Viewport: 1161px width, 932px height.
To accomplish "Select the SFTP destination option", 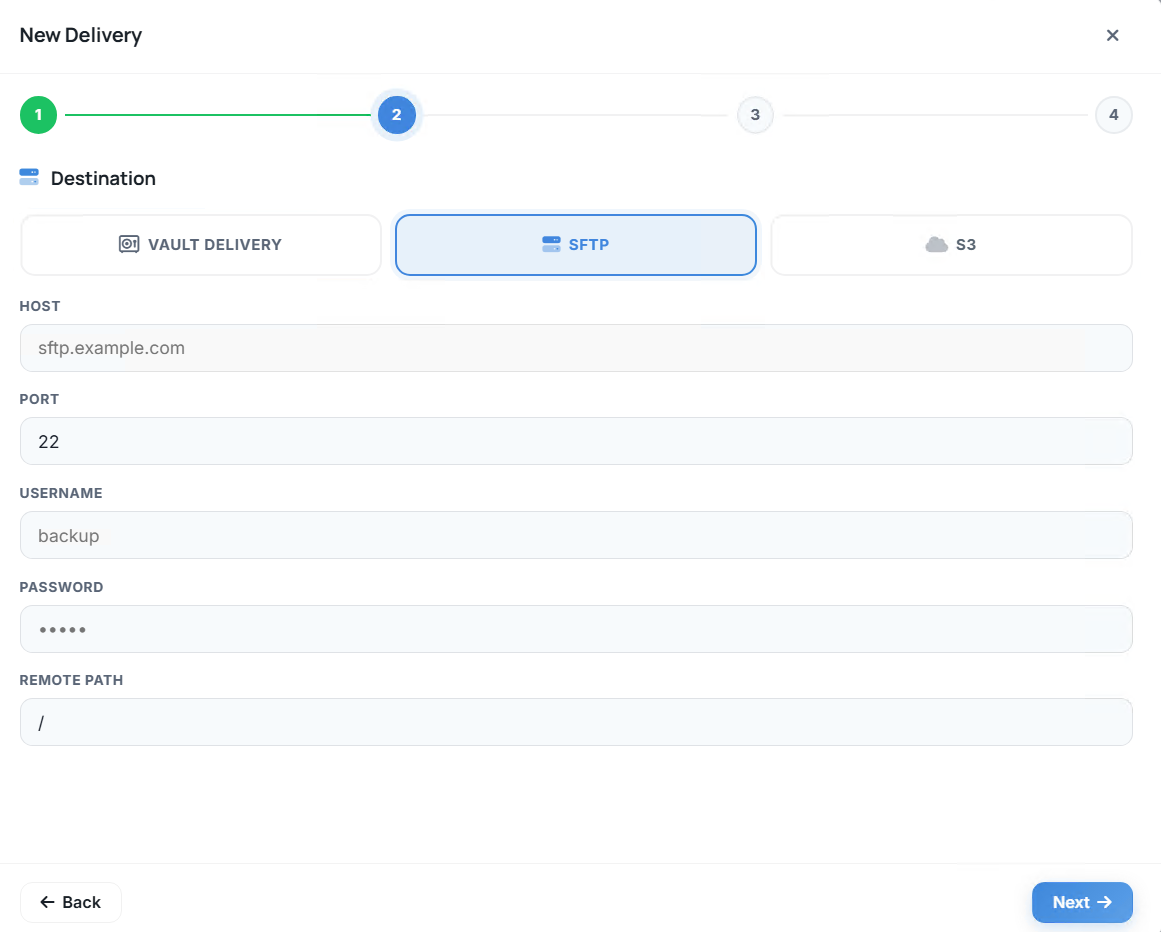I will click(x=575, y=245).
